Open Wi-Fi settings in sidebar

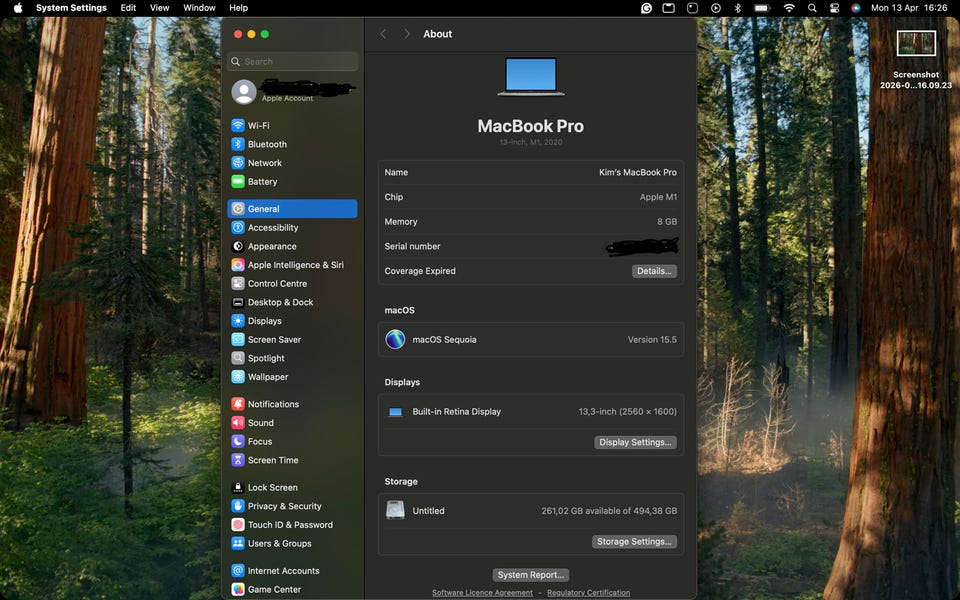[292, 126]
